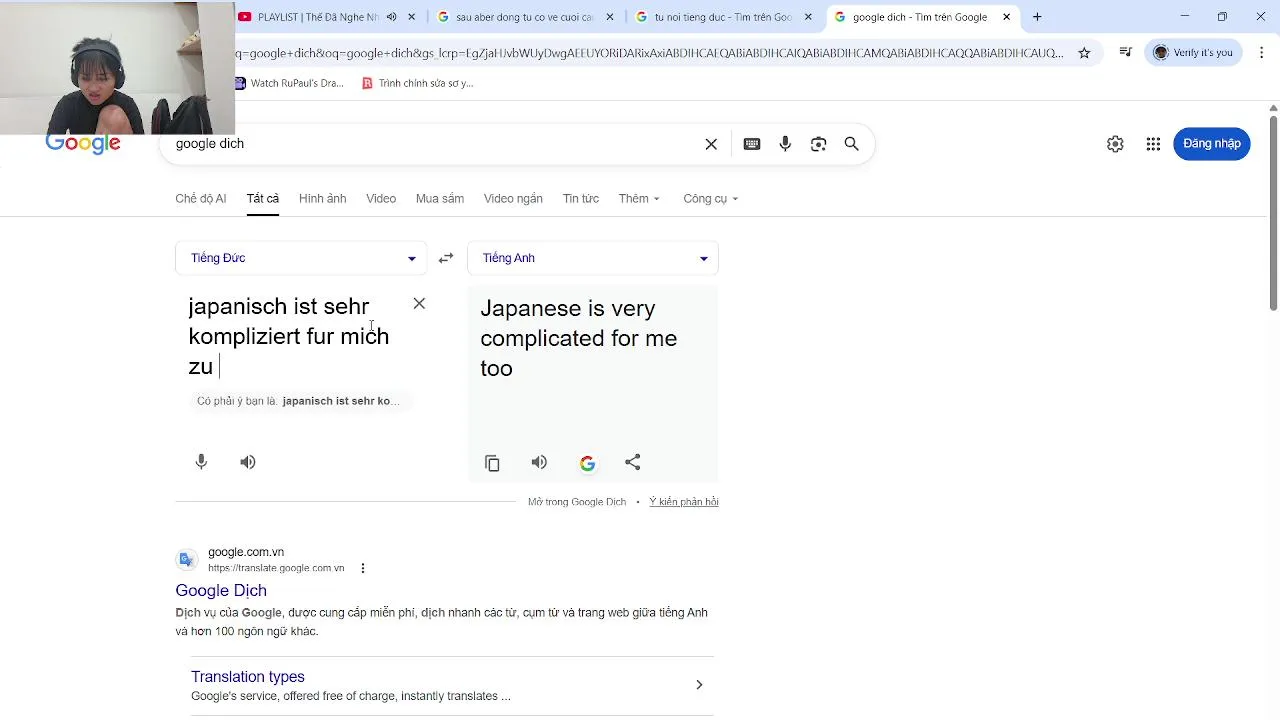Open the Google Dịch result link
This screenshot has width=1280, height=720.
pos(221,591)
